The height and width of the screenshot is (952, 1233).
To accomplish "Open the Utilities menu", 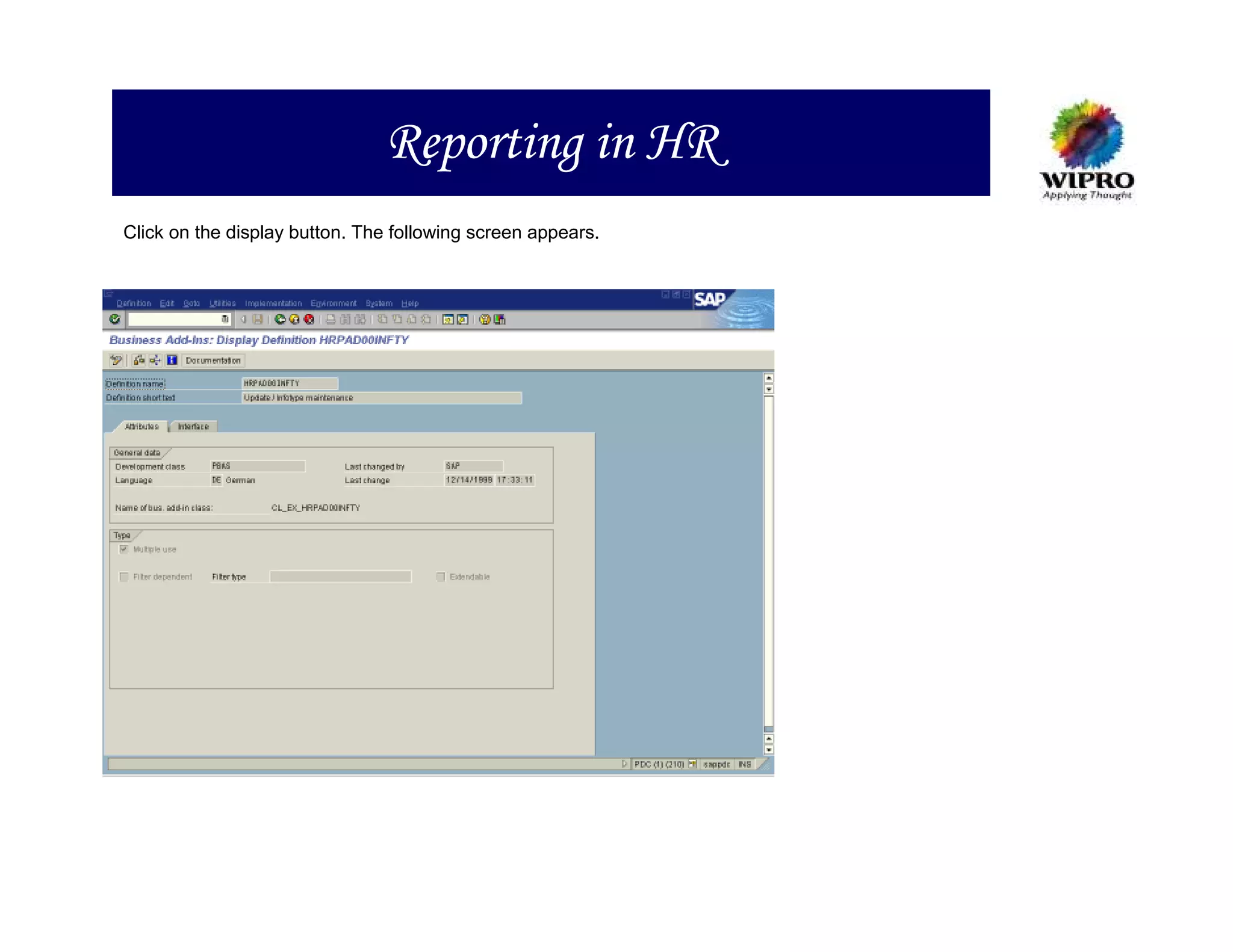I will 222,303.
